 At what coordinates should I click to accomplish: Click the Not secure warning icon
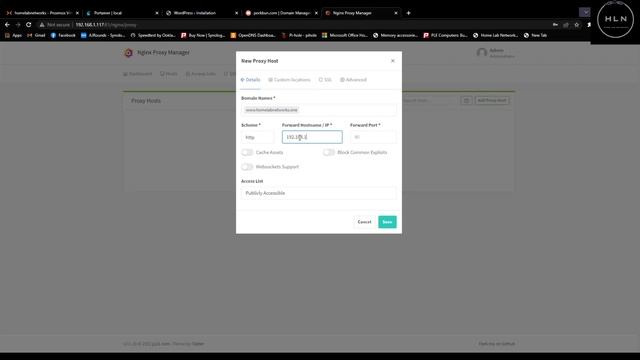click(x=42, y=25)
